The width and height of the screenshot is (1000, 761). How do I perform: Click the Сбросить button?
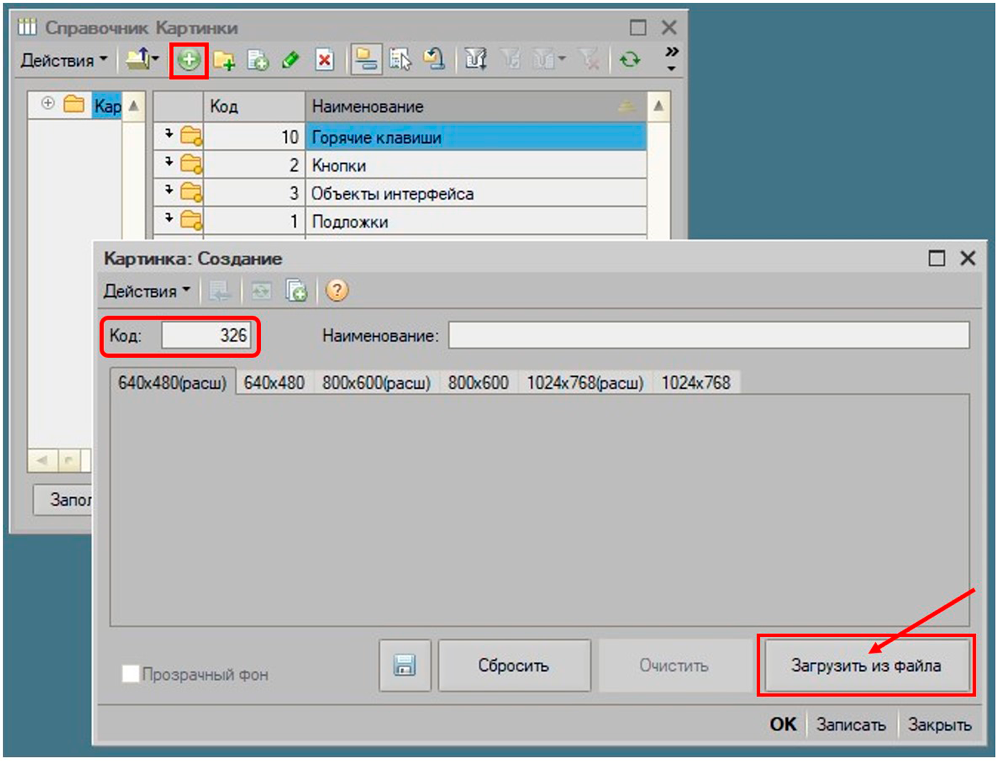tap(513, 666)
